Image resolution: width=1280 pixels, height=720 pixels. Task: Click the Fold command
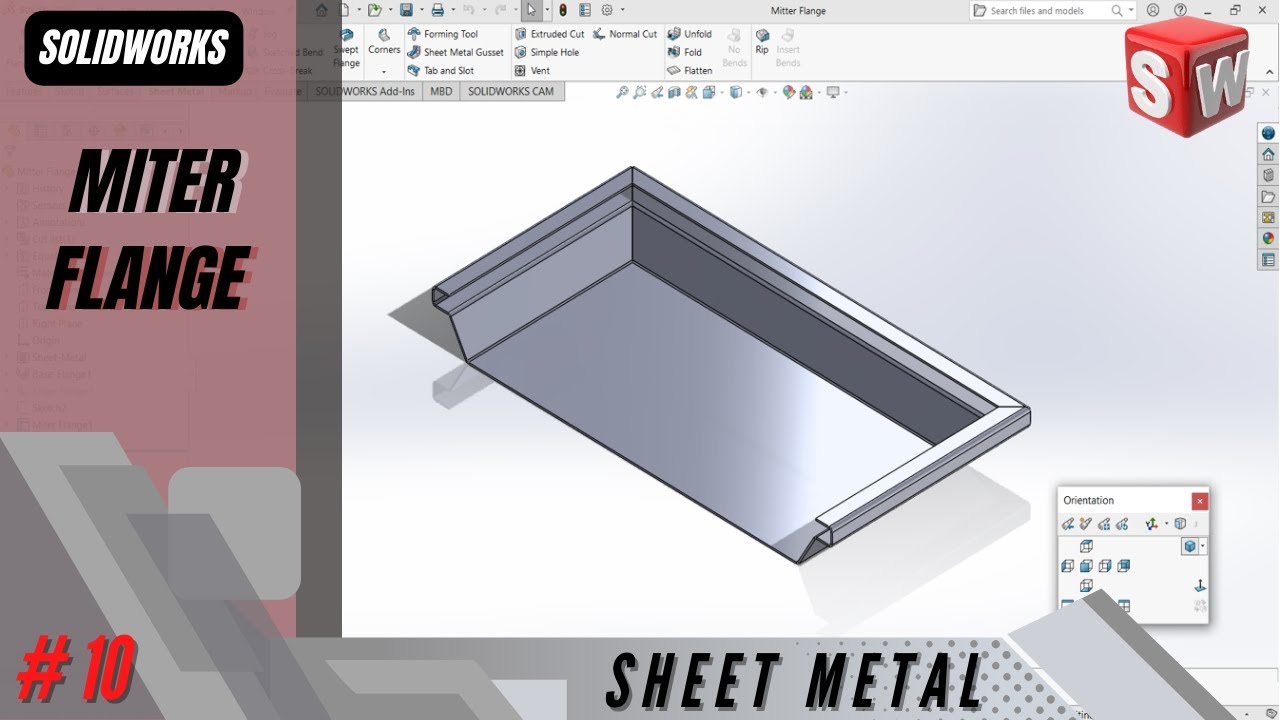pos(684,52)
